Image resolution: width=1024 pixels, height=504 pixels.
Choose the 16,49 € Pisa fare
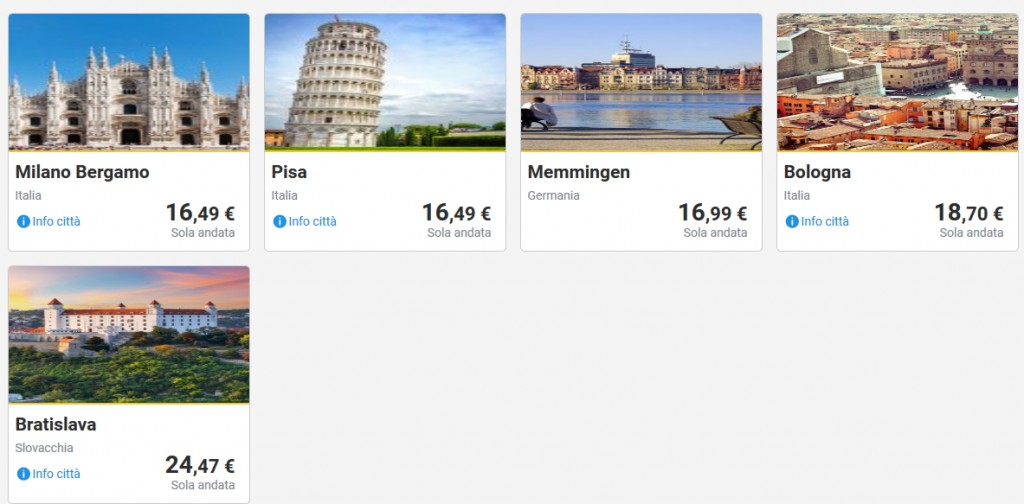pyautogui.click(x=456, y=213)
